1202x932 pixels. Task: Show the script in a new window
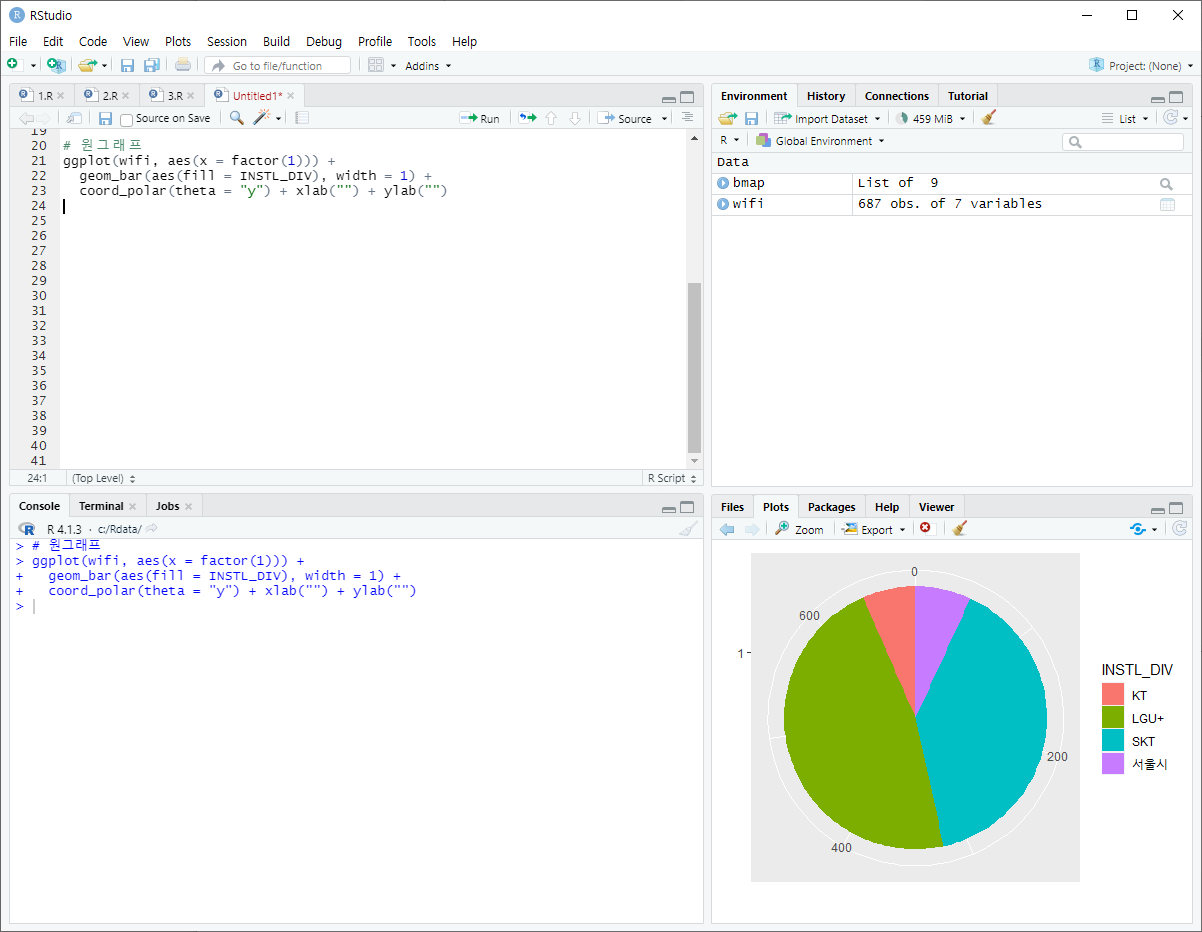point(74,118)
